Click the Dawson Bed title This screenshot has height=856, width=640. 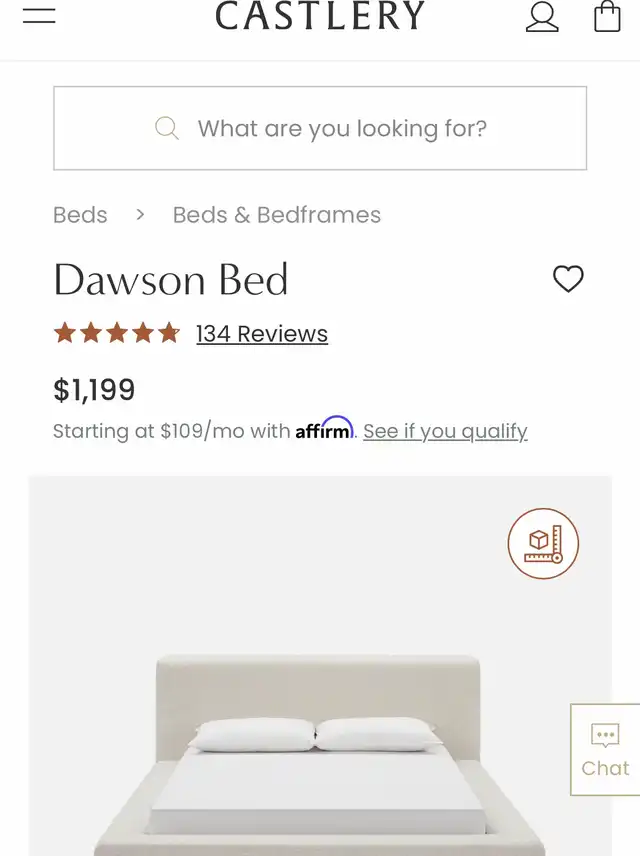(171, 280)
